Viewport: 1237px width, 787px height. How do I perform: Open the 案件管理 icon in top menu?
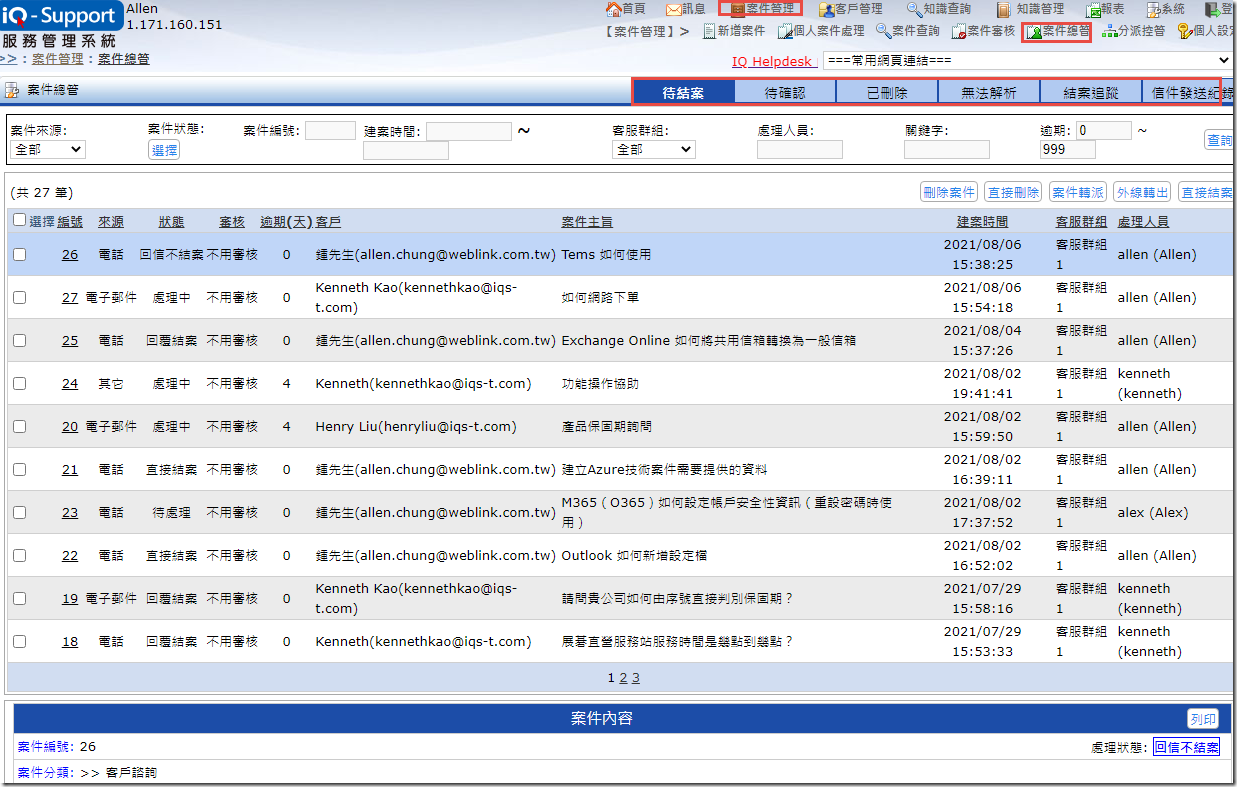pyautogui.click(x=738, y=9)
